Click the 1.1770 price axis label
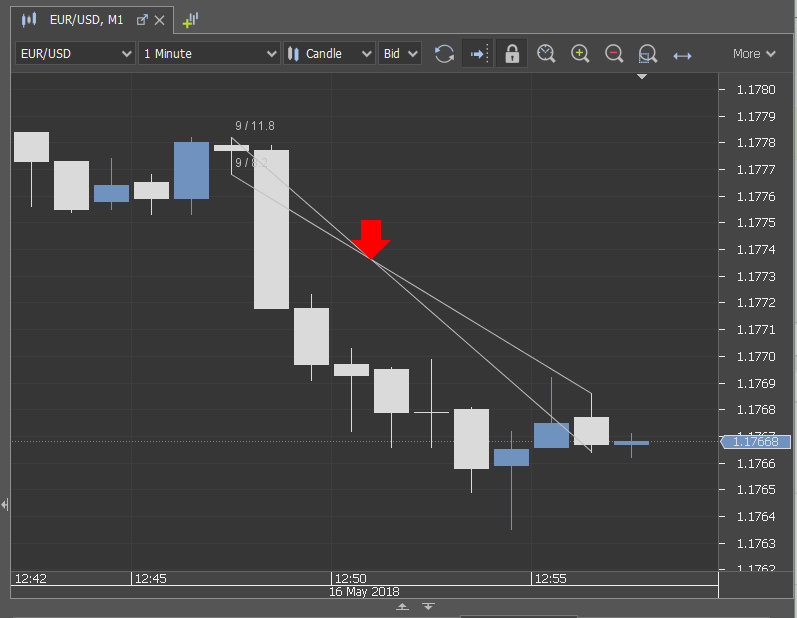The image size is (797, 618). coord(756,356)
